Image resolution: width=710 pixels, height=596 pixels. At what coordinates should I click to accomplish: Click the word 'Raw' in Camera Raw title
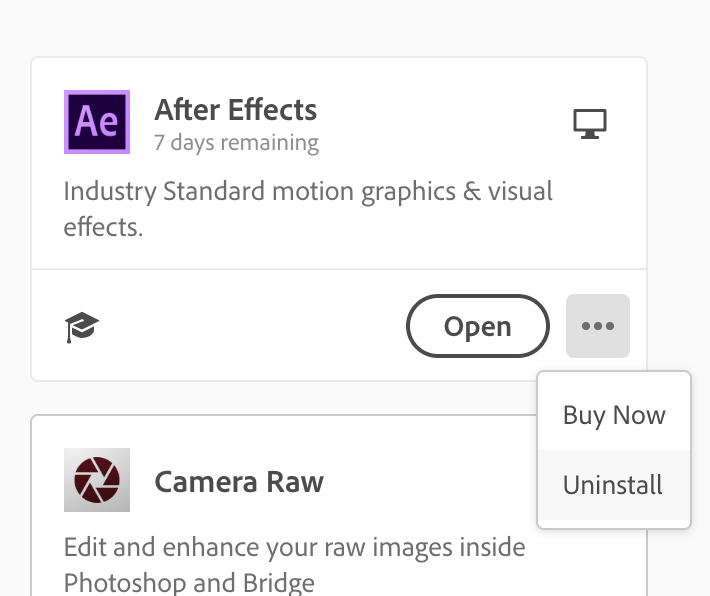(x=295, y=482)
